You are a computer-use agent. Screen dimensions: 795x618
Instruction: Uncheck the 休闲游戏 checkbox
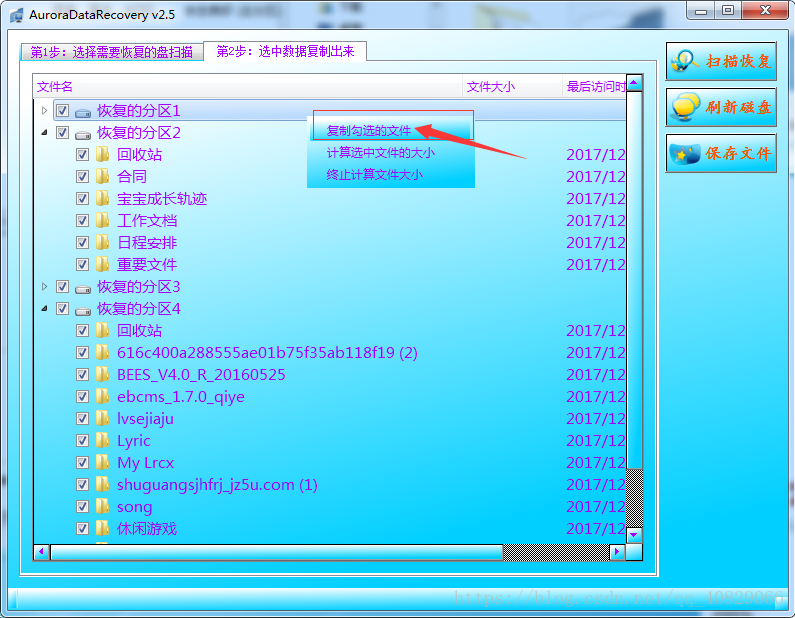[x=82, y=528]
